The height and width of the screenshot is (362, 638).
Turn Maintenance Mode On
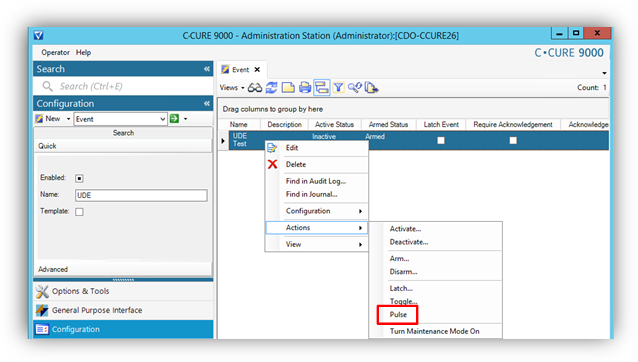(435, 331)
